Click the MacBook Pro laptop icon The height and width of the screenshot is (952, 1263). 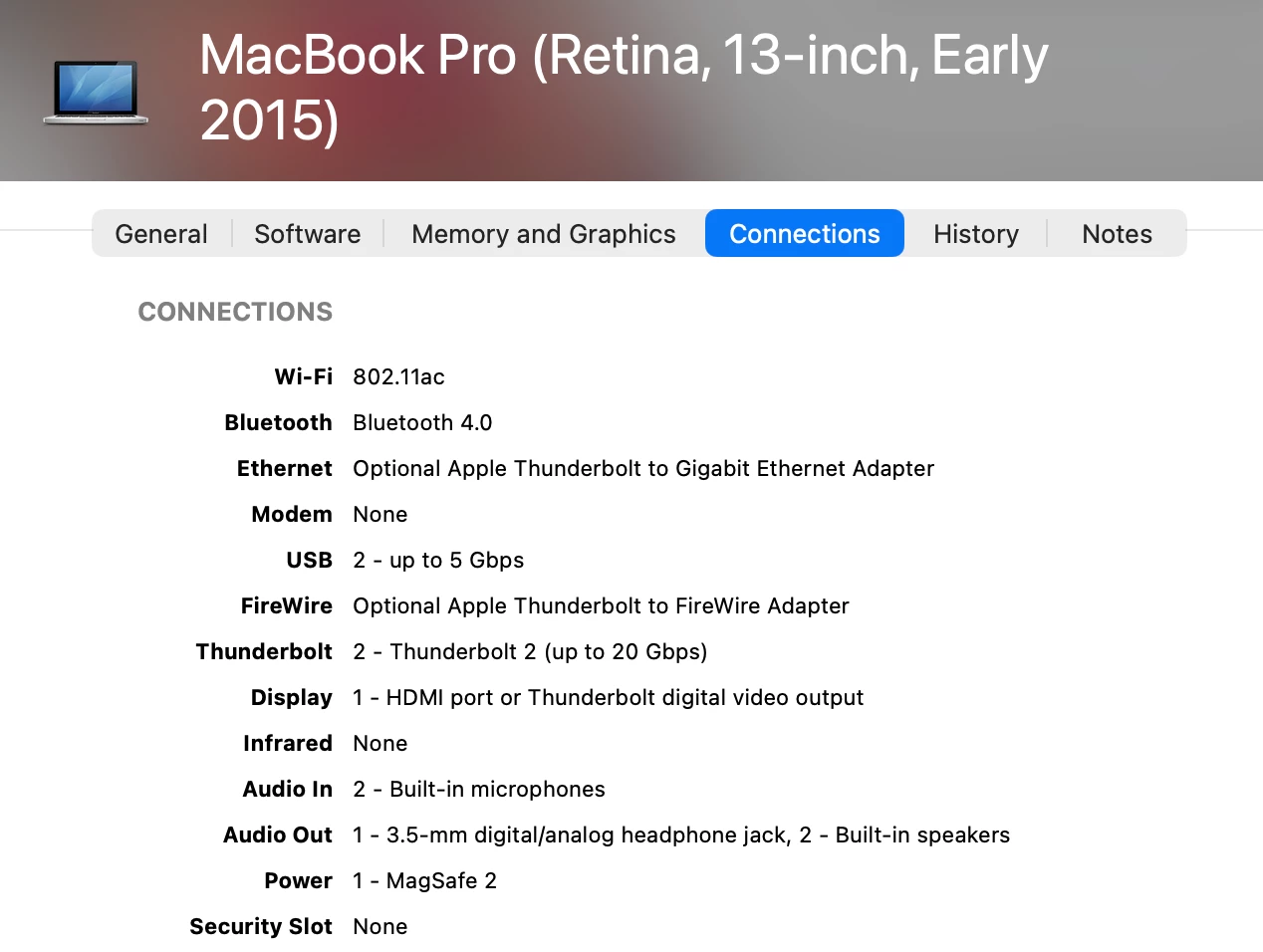[96, 93]
